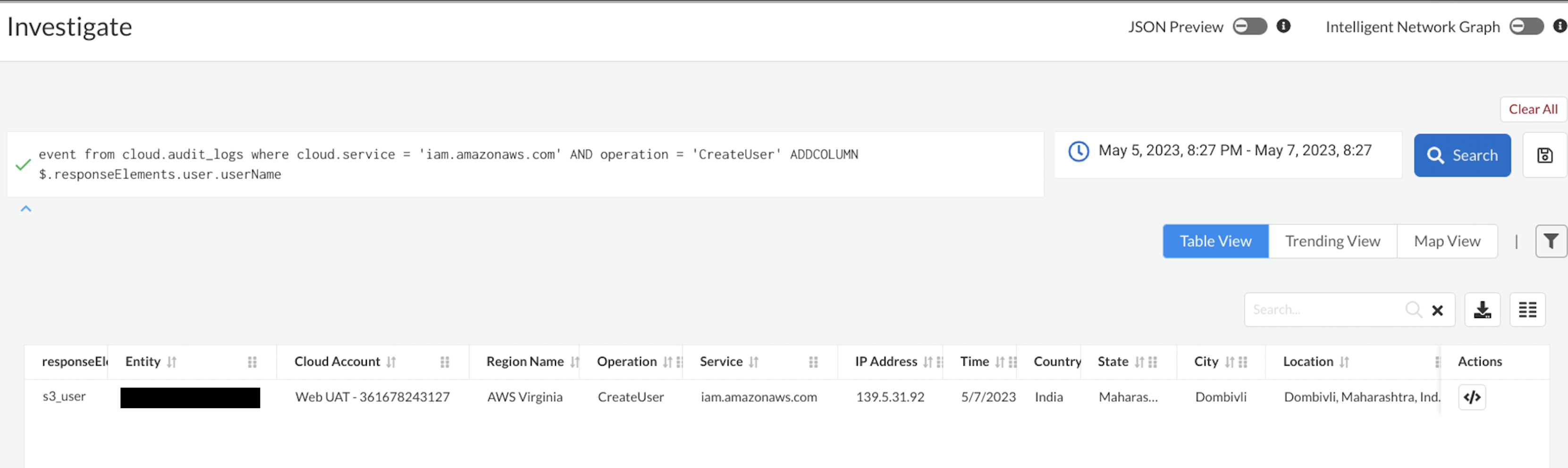Enable the JSON Preview toggle
This screenshot has width=1568, height=468.
[1250, 26]
